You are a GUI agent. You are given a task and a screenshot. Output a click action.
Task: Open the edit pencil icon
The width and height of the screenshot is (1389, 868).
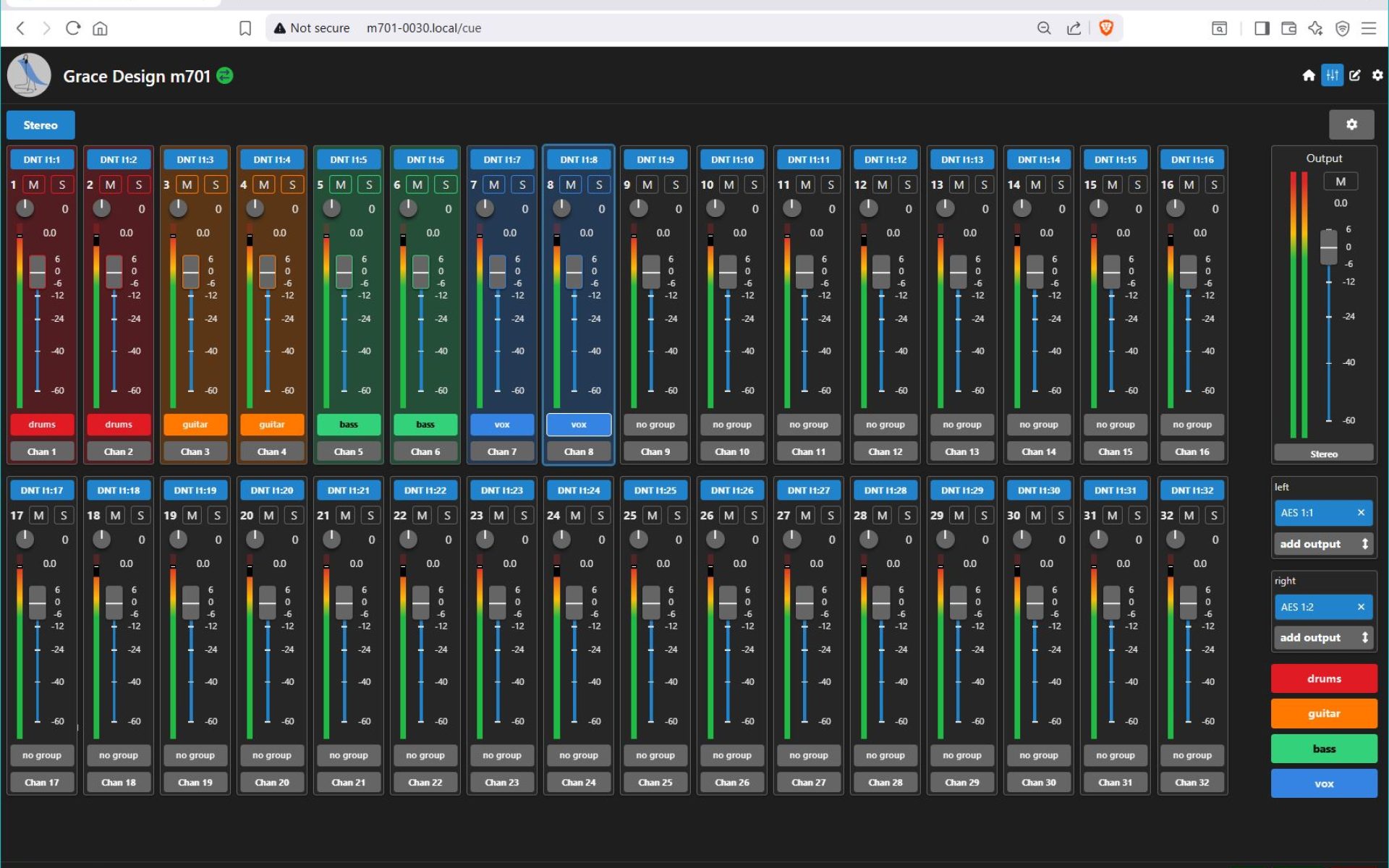(1354, 75)
